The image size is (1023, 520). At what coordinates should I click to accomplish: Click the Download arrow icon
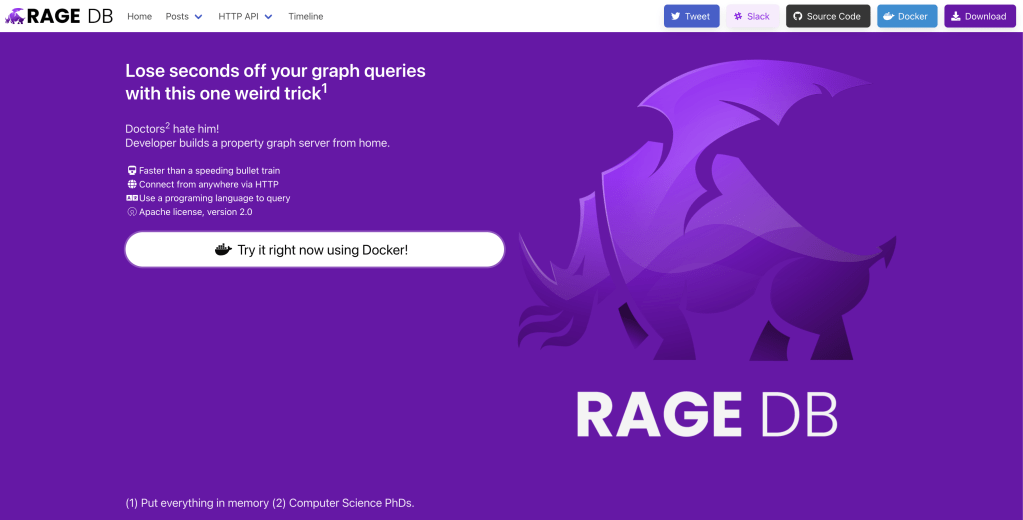(x=955, y=17)
